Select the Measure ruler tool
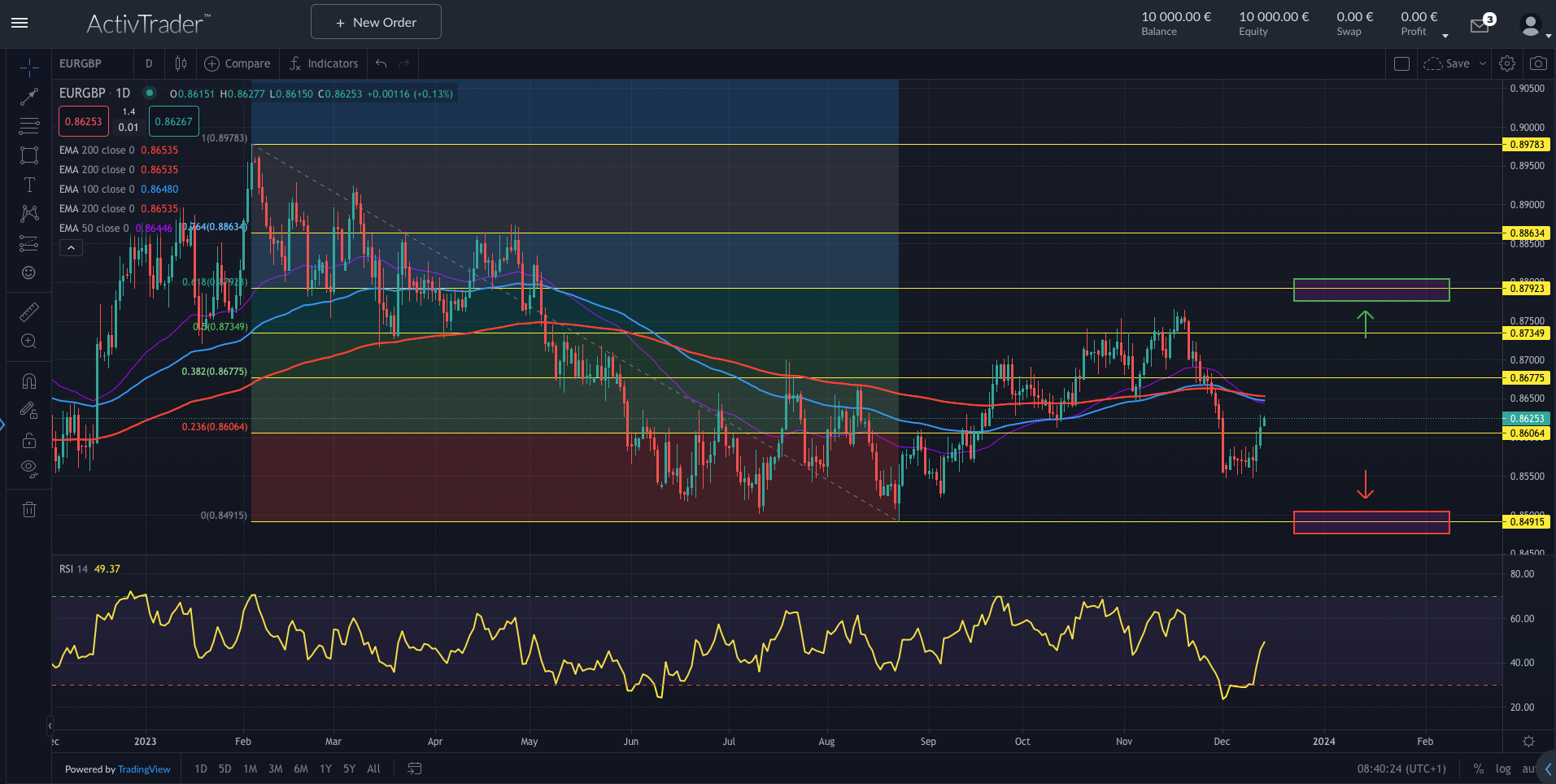Screen dimensions: 1556x784 (x=28, y=311)
